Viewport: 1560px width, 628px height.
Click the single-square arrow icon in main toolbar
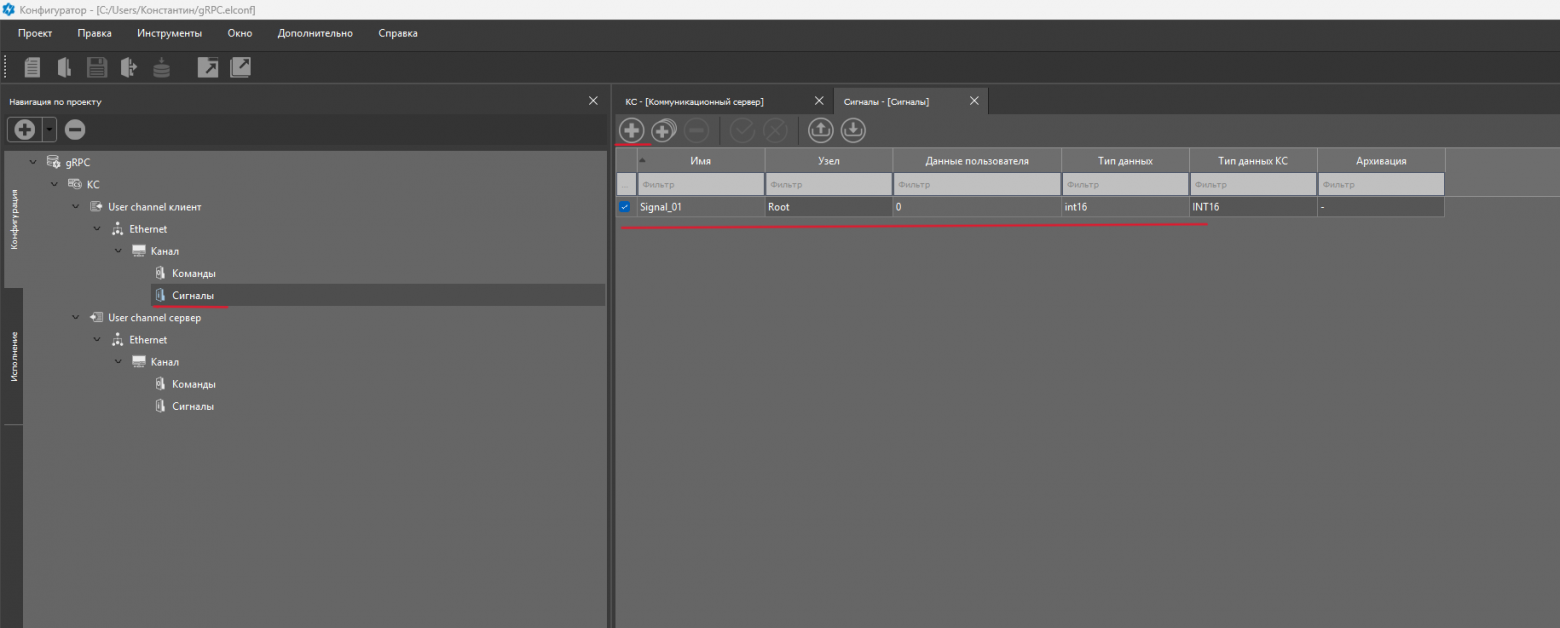coord(208,67)
